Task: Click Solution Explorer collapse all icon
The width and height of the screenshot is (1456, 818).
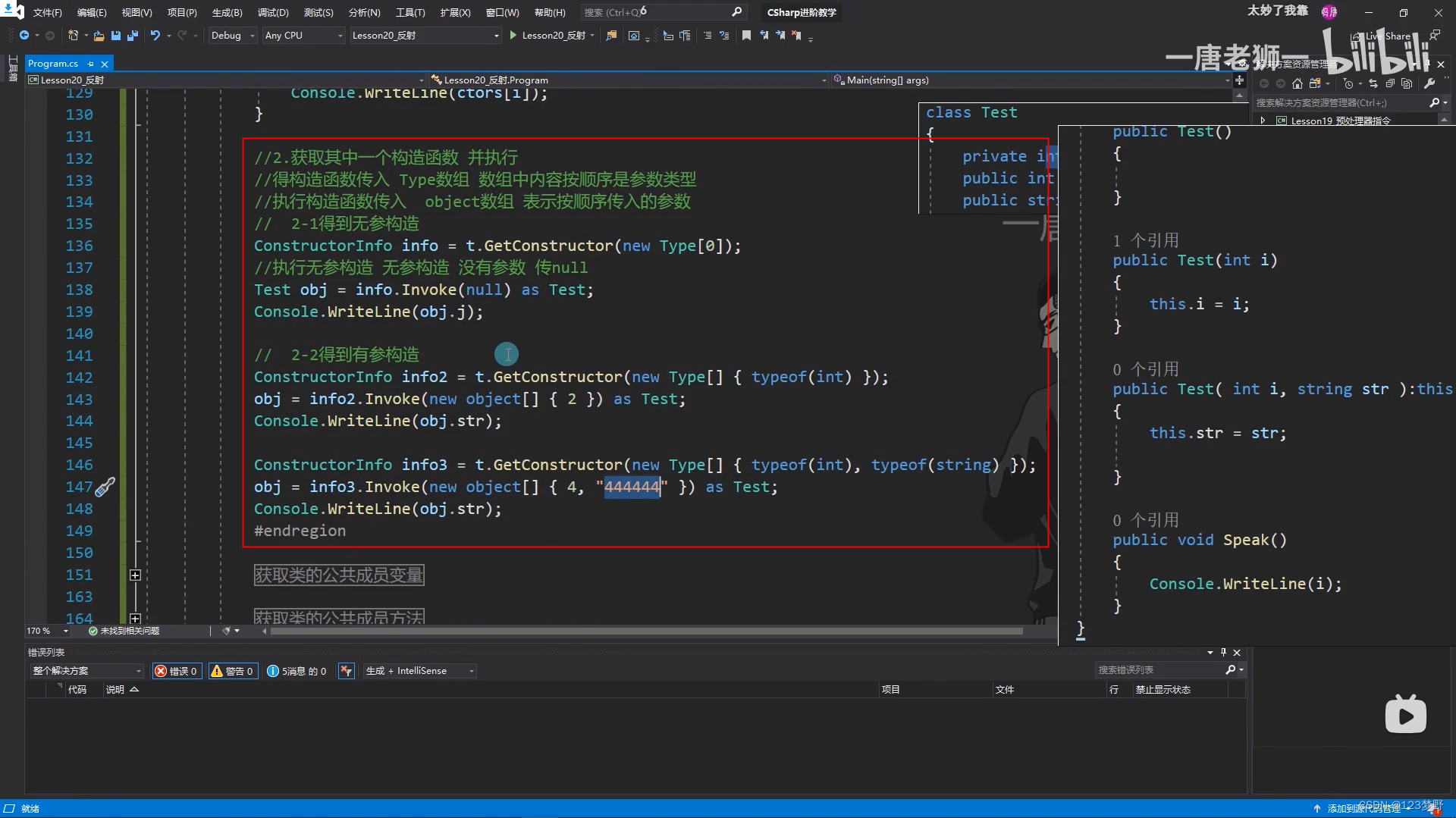Action: click(1390, 83)
